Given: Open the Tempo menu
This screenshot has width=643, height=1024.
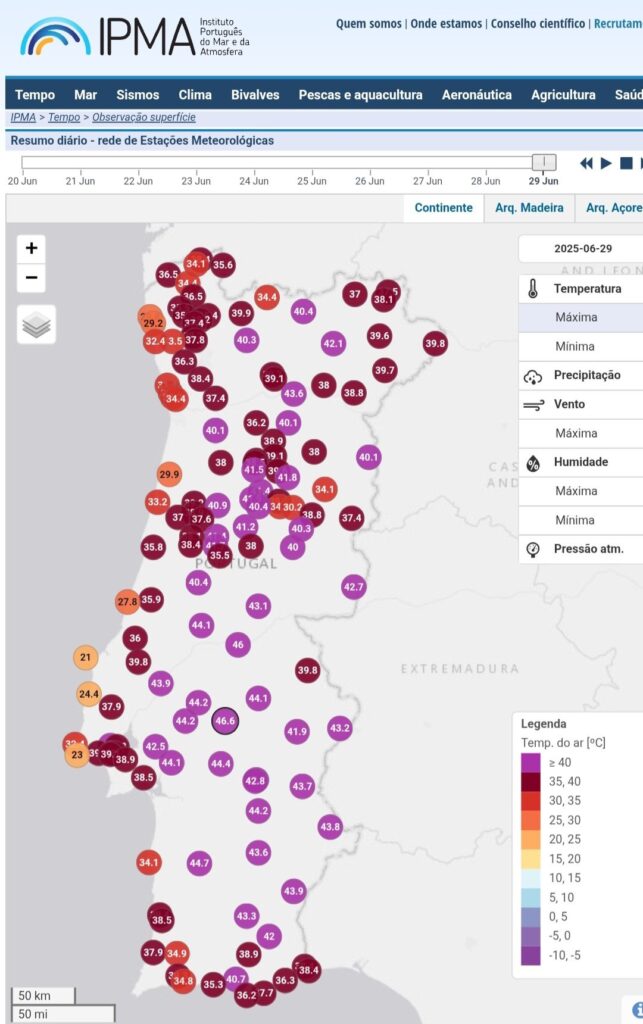Looking at the screenshot, I should 35,95.
